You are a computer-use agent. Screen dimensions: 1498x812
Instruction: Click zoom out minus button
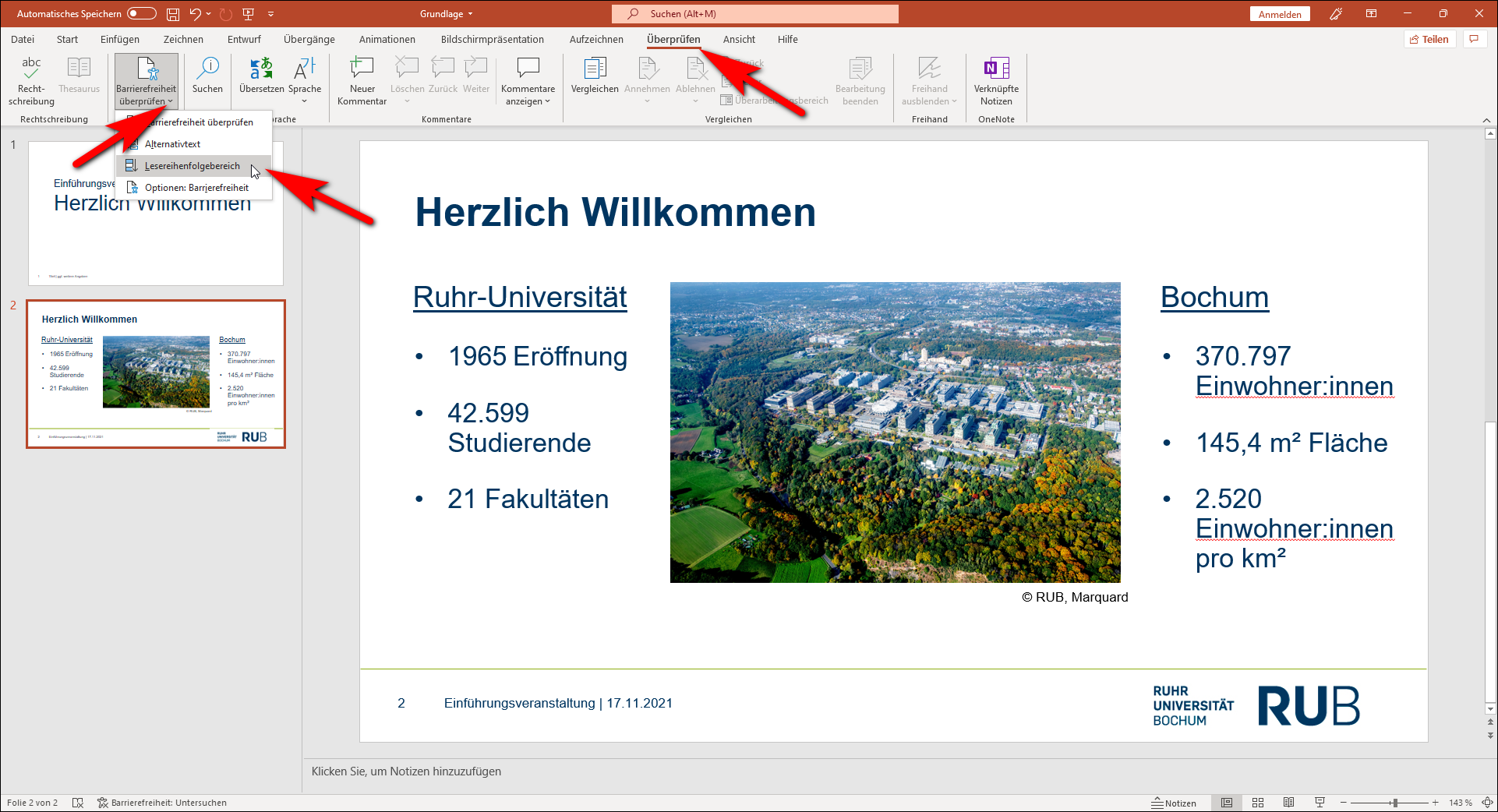[x=1344, y=803]
